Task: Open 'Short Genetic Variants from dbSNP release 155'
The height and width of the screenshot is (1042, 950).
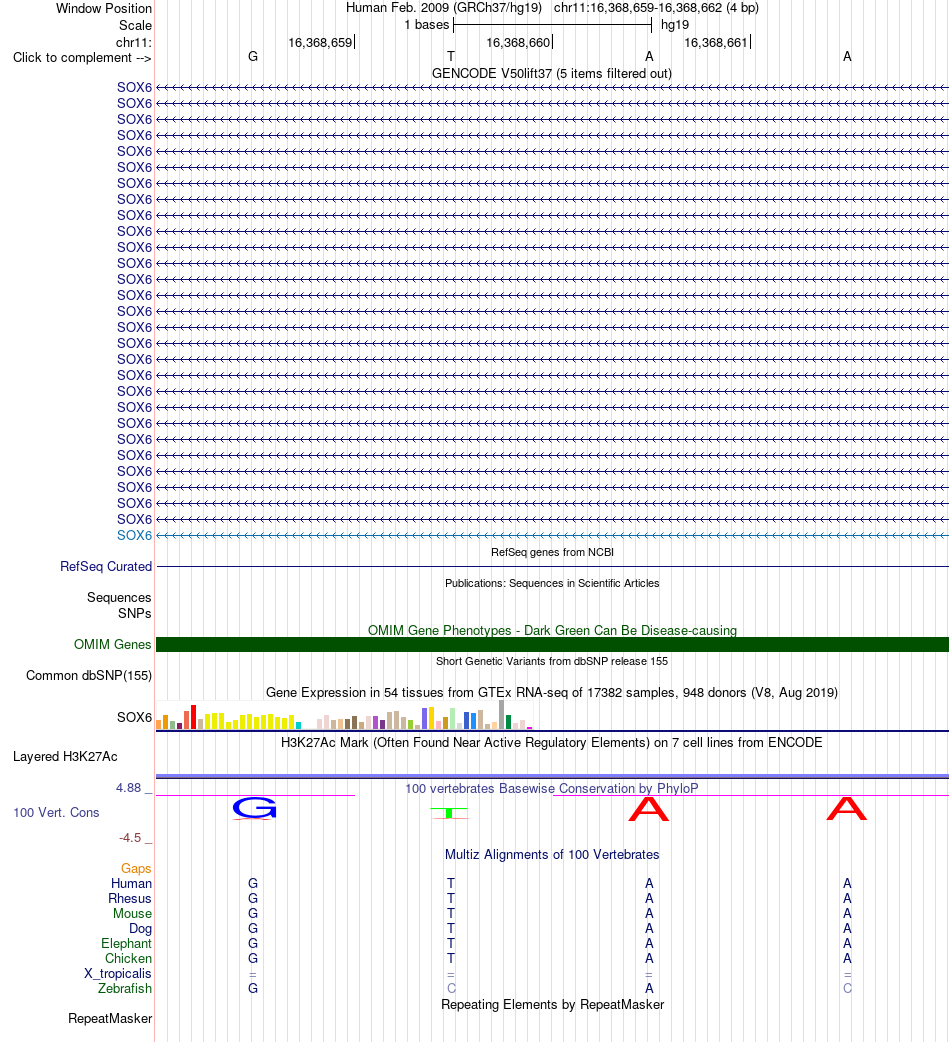Action: (x=552, y=661)
